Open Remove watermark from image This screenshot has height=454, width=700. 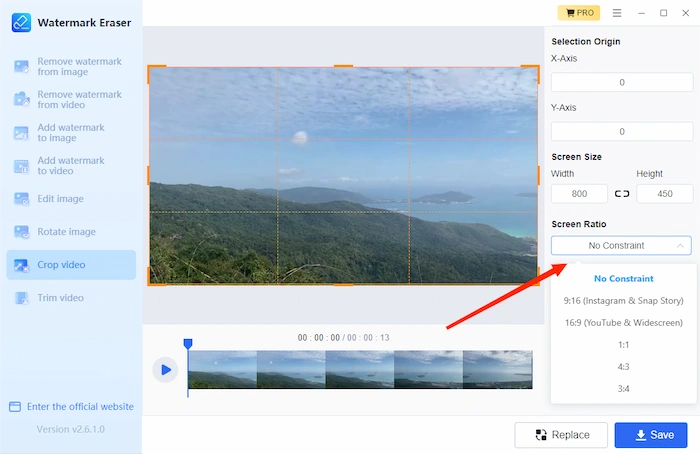click(x=71, y=67)
